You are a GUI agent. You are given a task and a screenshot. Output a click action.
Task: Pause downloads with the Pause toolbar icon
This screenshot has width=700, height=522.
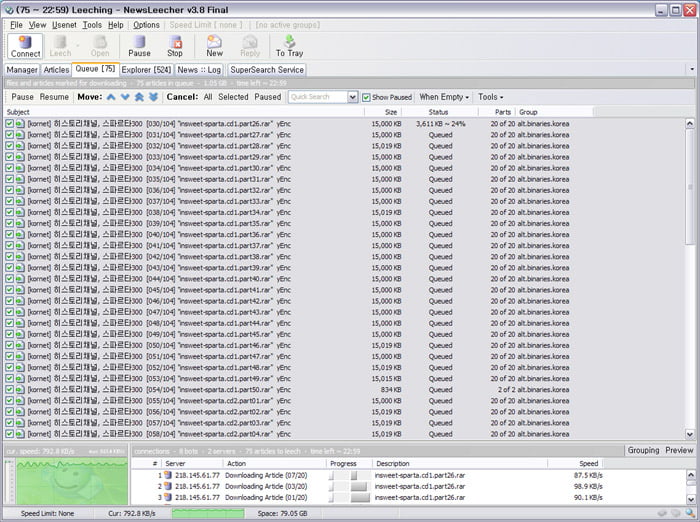tap(139, 46)
